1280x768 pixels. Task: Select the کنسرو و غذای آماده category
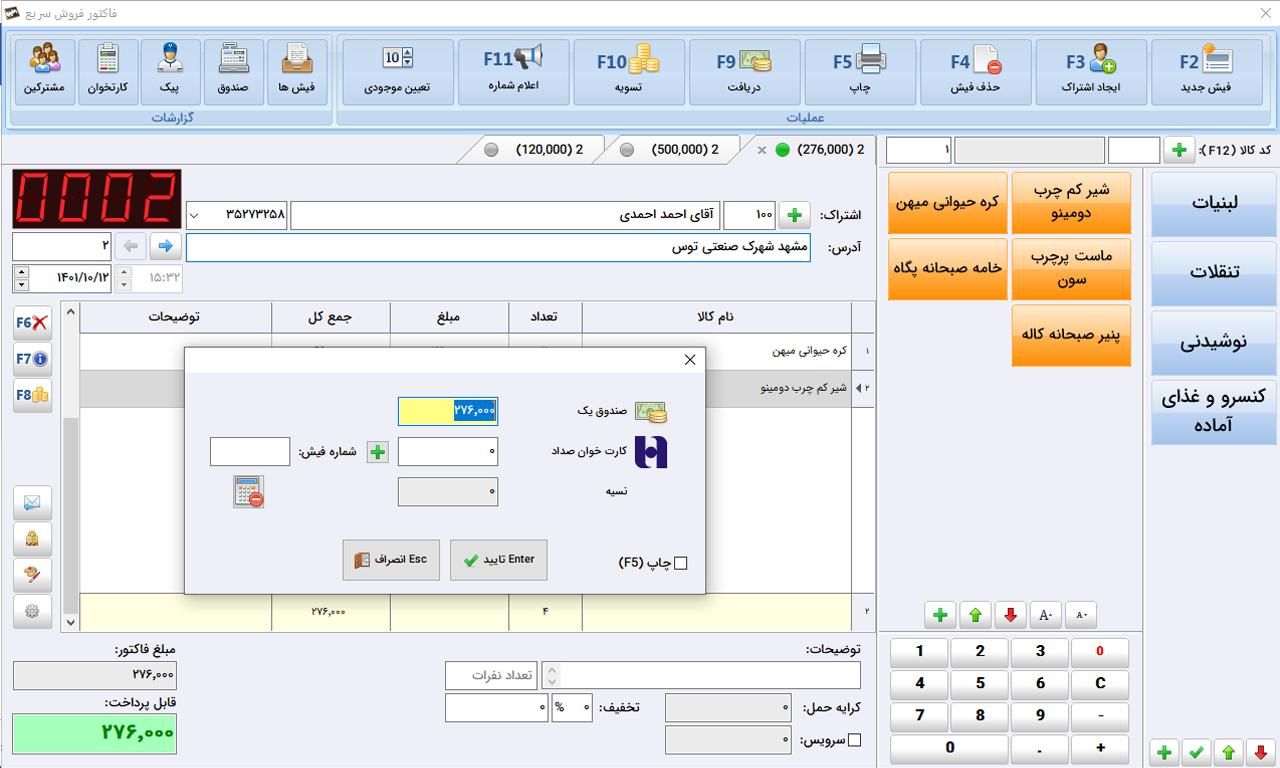pos(1214,411)
